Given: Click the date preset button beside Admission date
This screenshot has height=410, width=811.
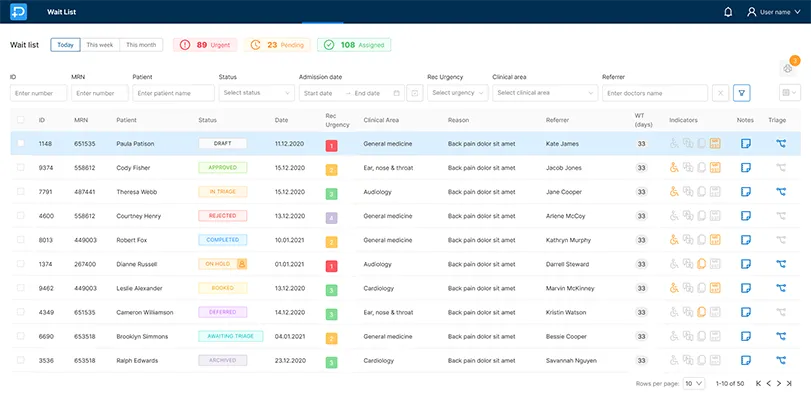Looking at the screenshot, I should click(x=415, y=93).
